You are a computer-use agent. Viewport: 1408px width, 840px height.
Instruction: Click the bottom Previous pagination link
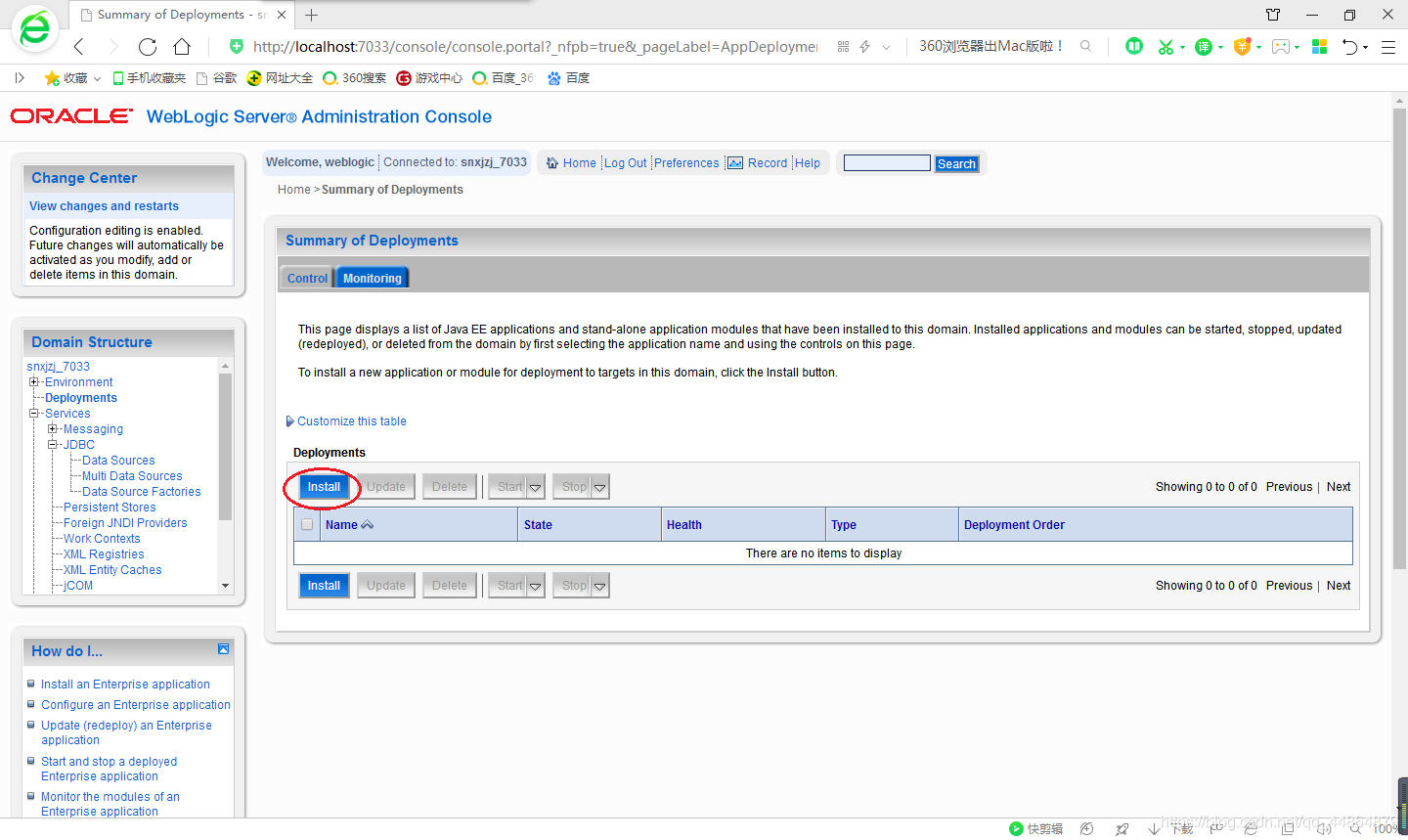point(1289,586)
